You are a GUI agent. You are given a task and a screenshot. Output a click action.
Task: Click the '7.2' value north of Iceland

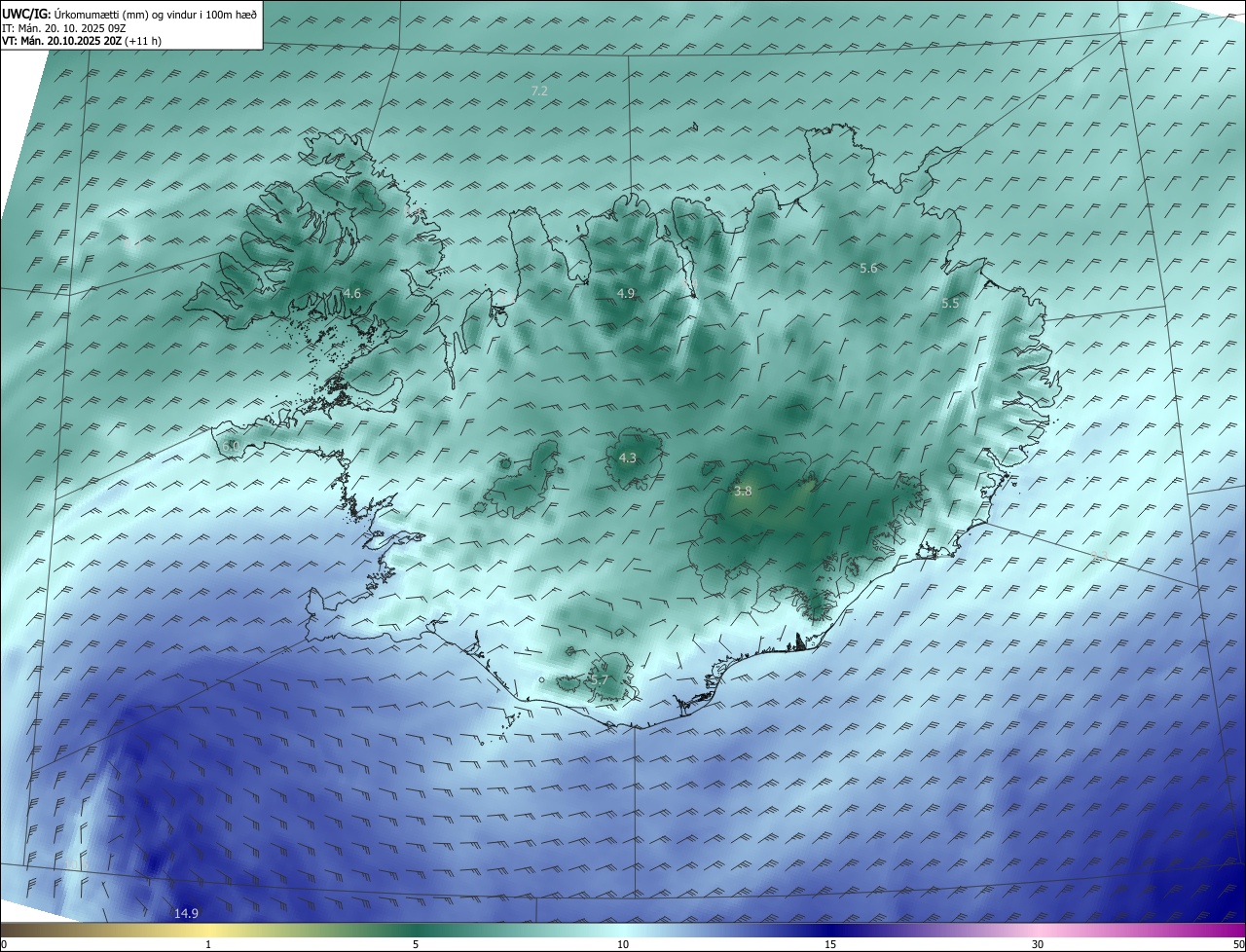(x=539, y=91)
